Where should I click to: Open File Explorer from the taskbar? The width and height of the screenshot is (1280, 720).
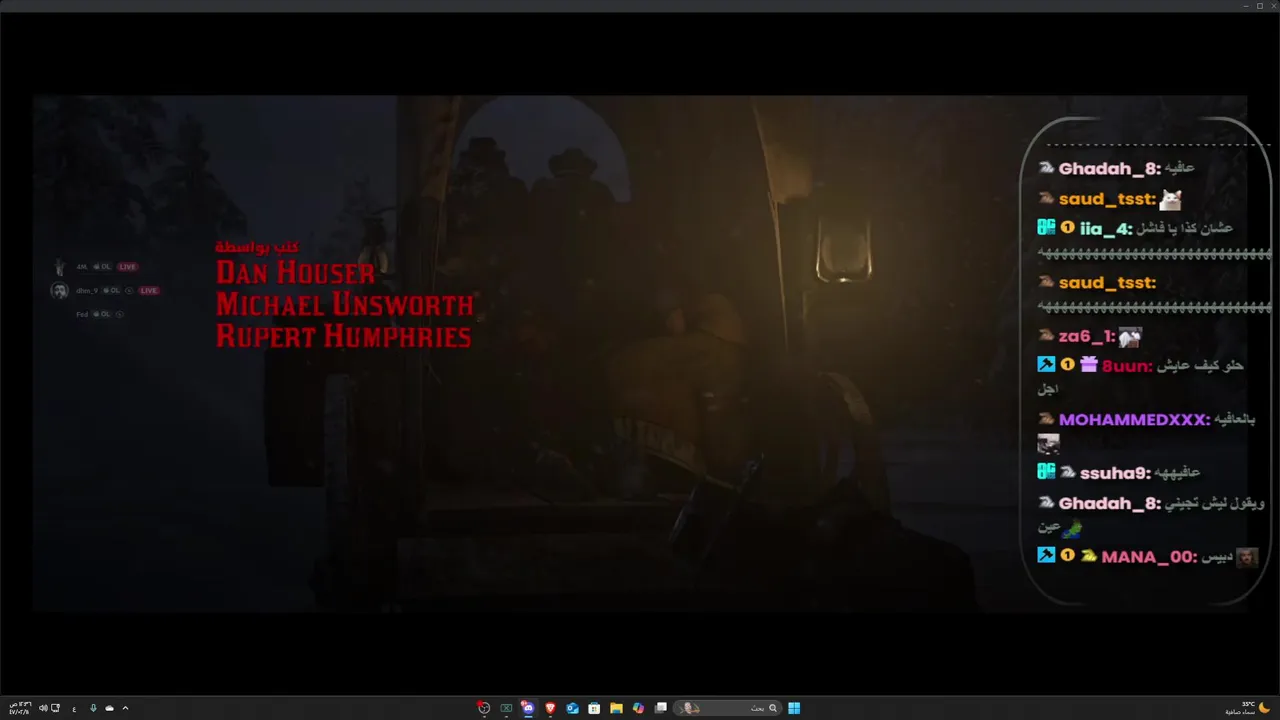(616, 708)
